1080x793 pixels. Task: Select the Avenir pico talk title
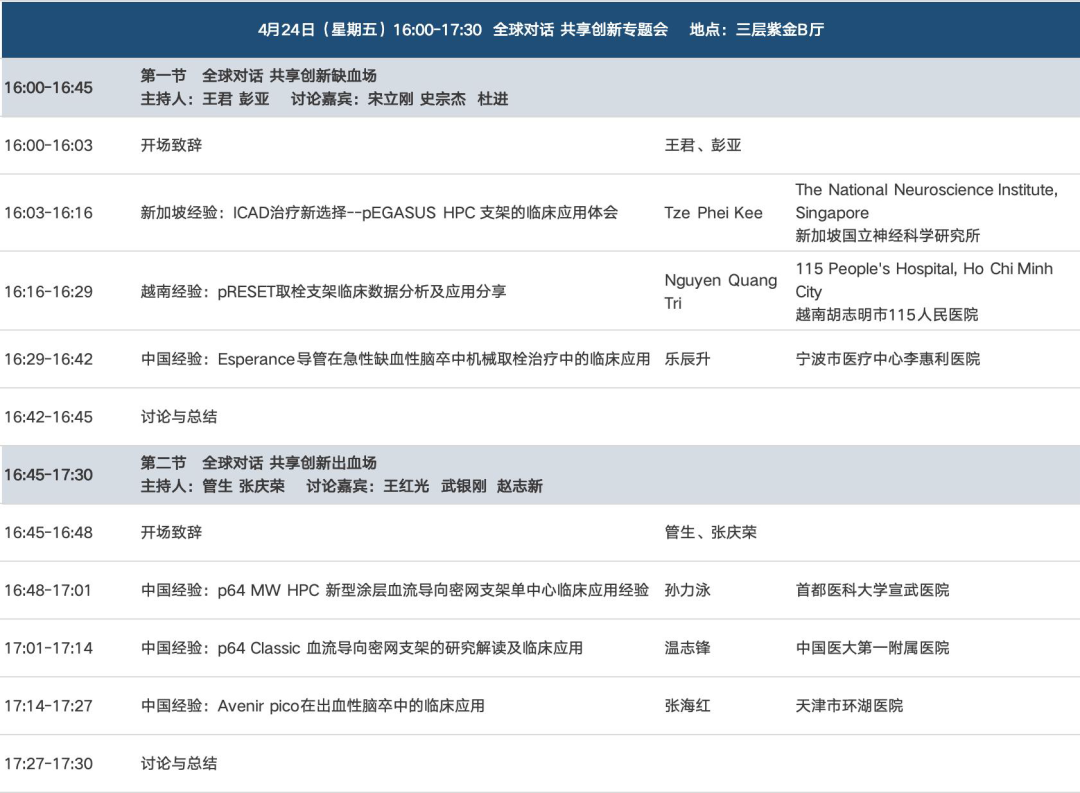[x=313, y=706]
